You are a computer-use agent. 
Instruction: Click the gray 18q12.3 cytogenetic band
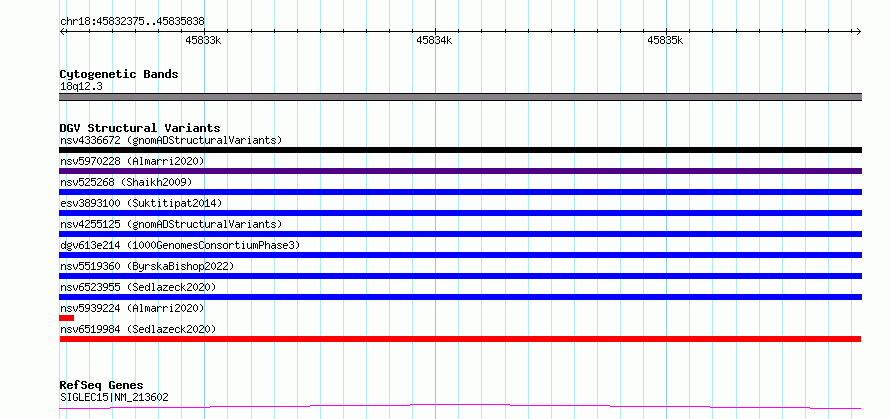460,97
